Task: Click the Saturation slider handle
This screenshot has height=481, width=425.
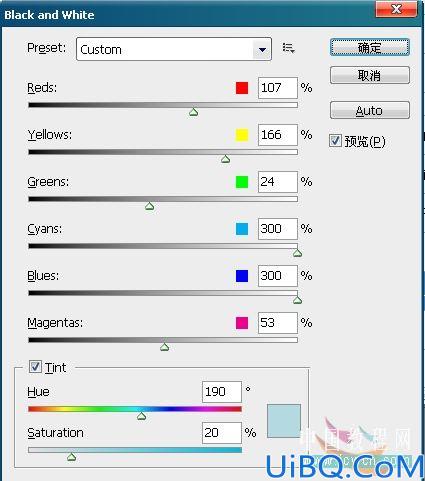Action: click(72, 457)
